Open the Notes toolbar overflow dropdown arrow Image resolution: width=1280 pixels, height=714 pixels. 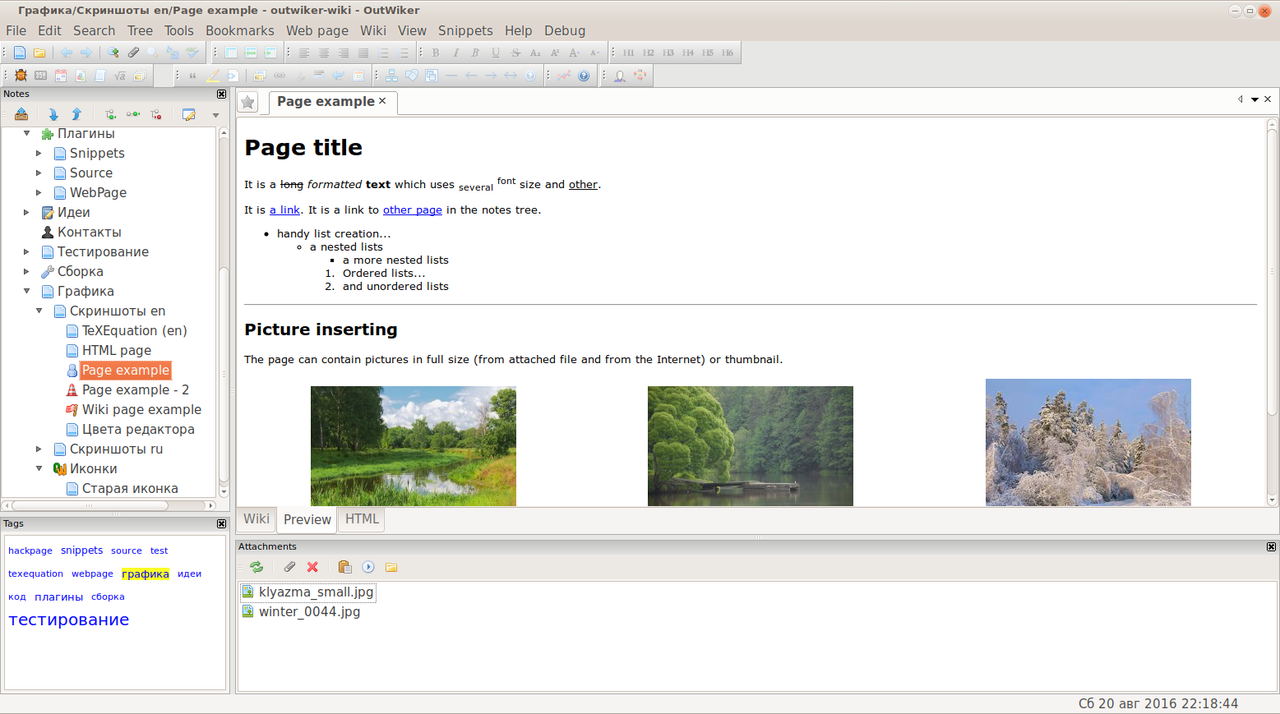pos(215,115)
